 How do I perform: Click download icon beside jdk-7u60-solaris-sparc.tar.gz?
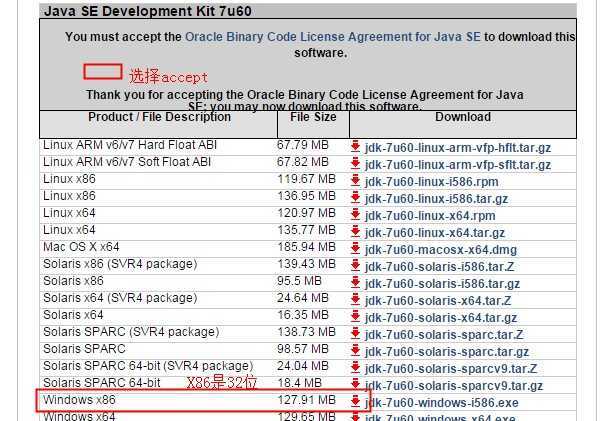[355, 351]
